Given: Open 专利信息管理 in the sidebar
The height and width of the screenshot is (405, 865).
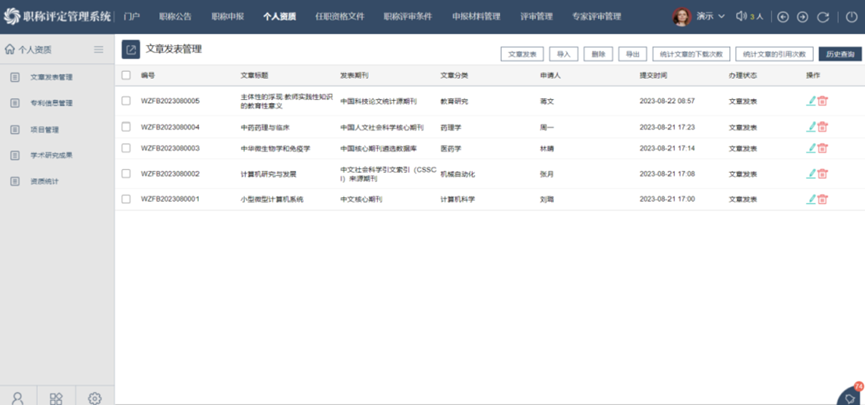Looking at the screenshot, I should (x=51, y=103).
